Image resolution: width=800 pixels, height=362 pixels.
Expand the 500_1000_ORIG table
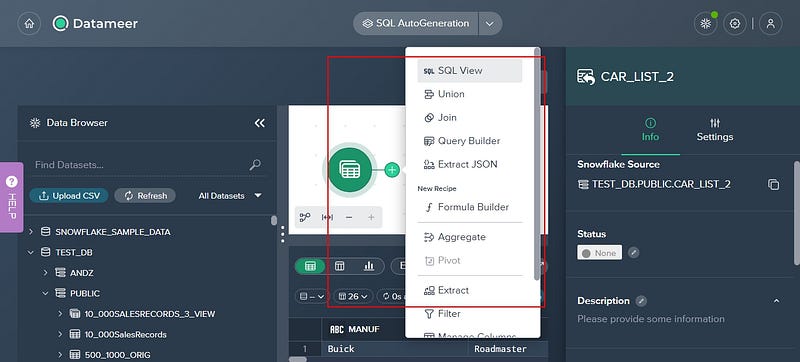click(60, 355)
